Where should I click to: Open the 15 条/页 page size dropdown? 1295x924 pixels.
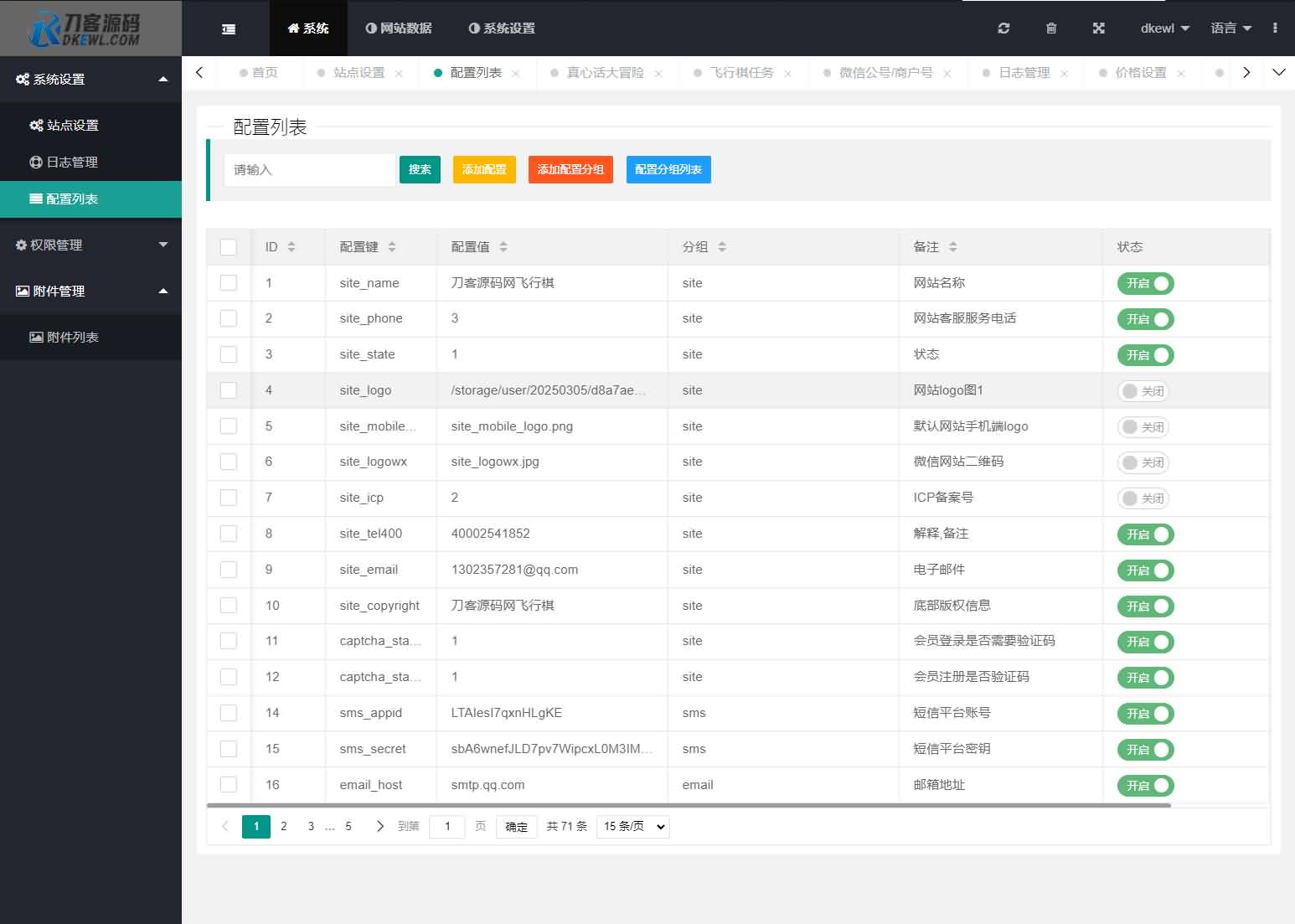point(633,827)
